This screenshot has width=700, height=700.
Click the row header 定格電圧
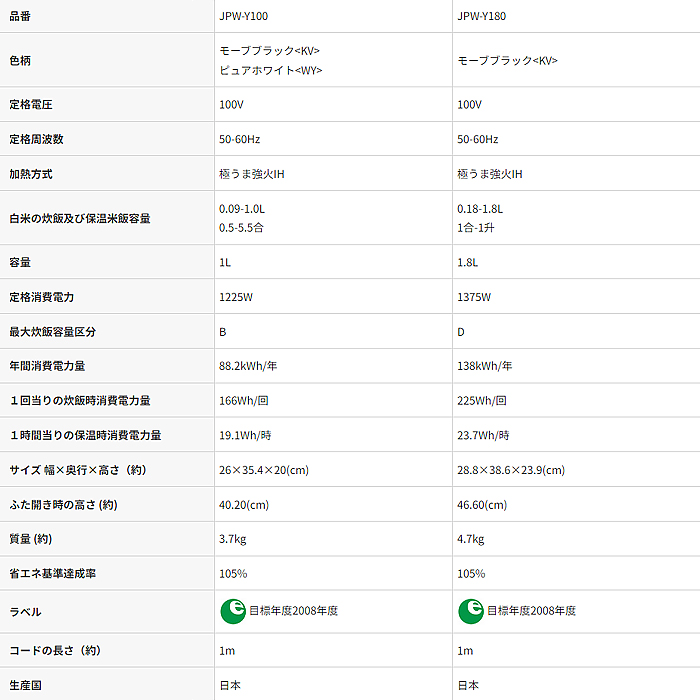[x=31, y=104]
